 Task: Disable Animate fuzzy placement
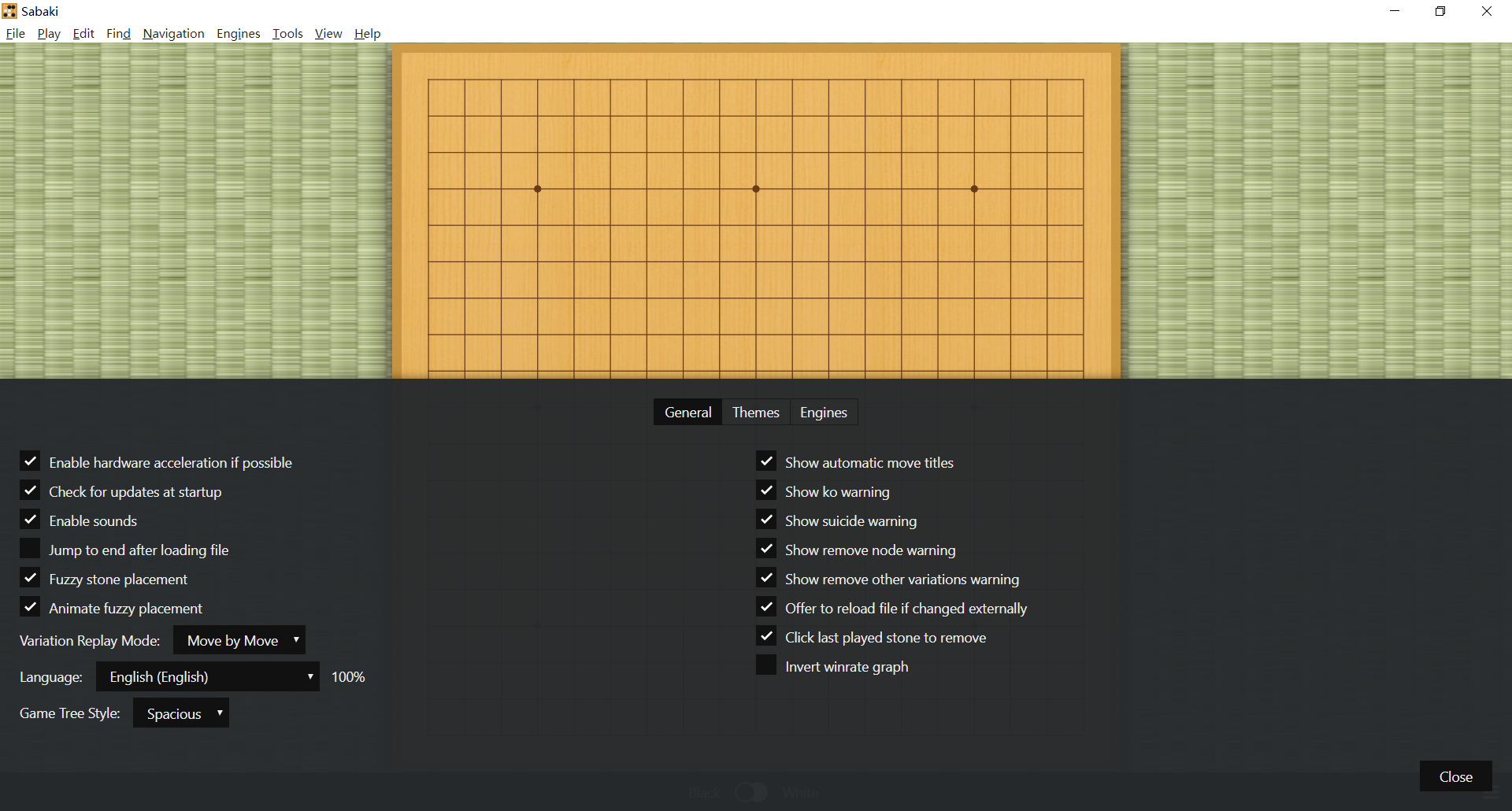(x=30, y=606)
